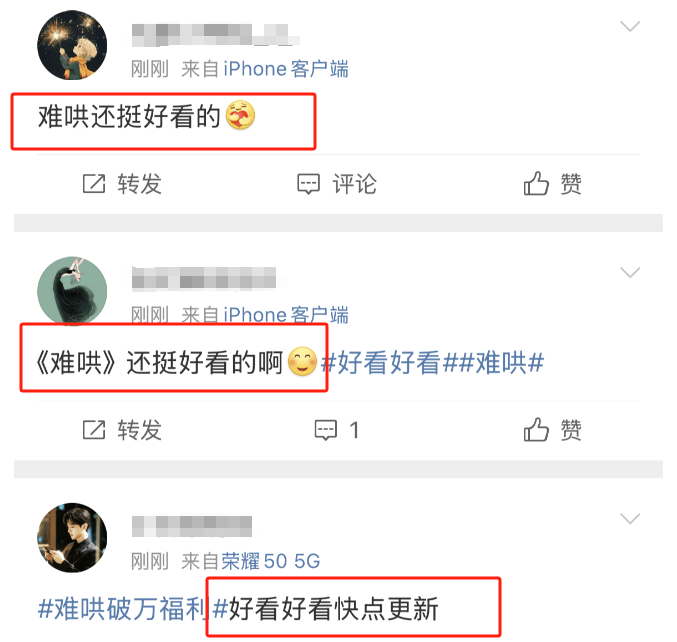The height and width of the screenshot is (642, 677).
Task: Tap 荣耀50 5G source link
Action: (271, 561)
